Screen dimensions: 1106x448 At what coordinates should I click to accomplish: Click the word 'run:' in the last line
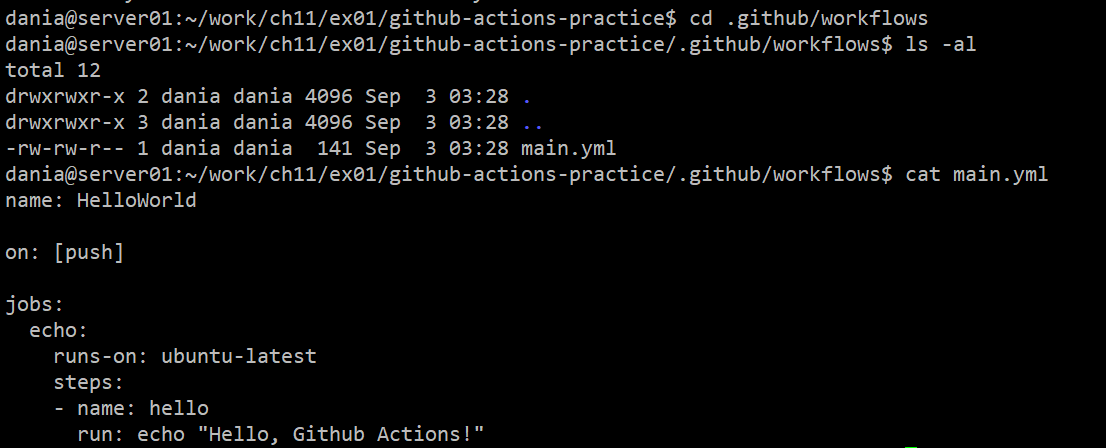(100, 434)
